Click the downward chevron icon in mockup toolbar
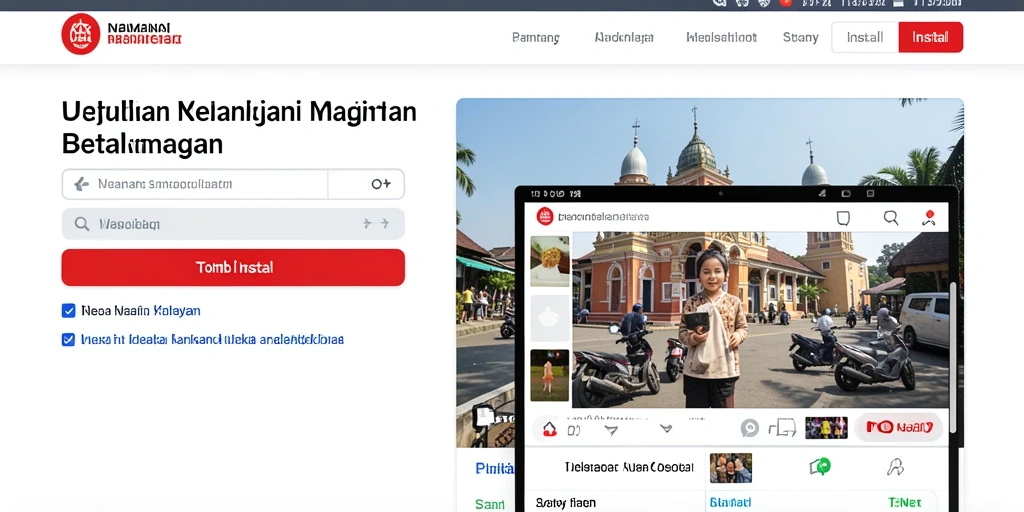 tap(665, 429)
